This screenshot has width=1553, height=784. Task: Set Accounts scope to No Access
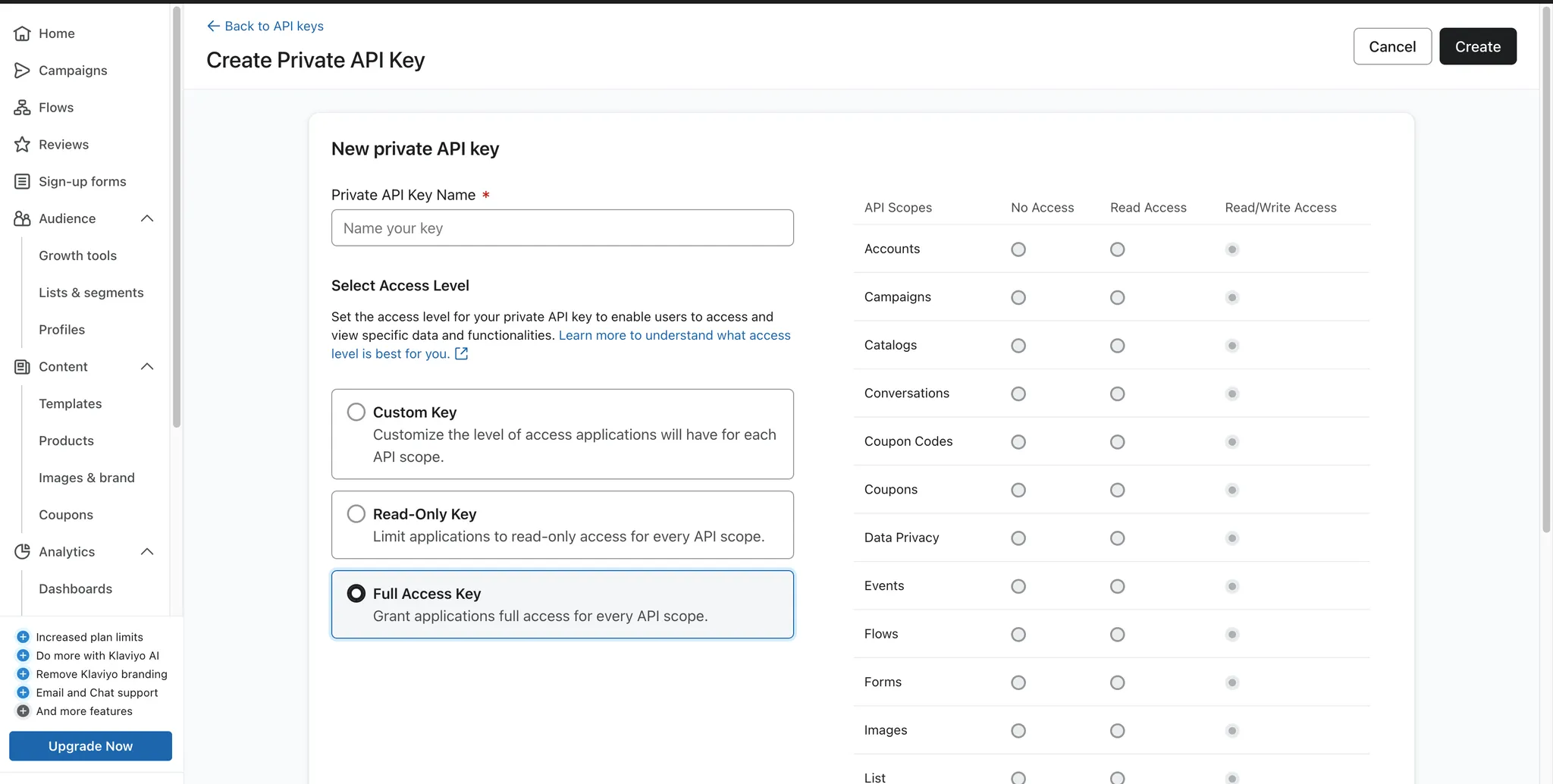tap(1018, 249)
